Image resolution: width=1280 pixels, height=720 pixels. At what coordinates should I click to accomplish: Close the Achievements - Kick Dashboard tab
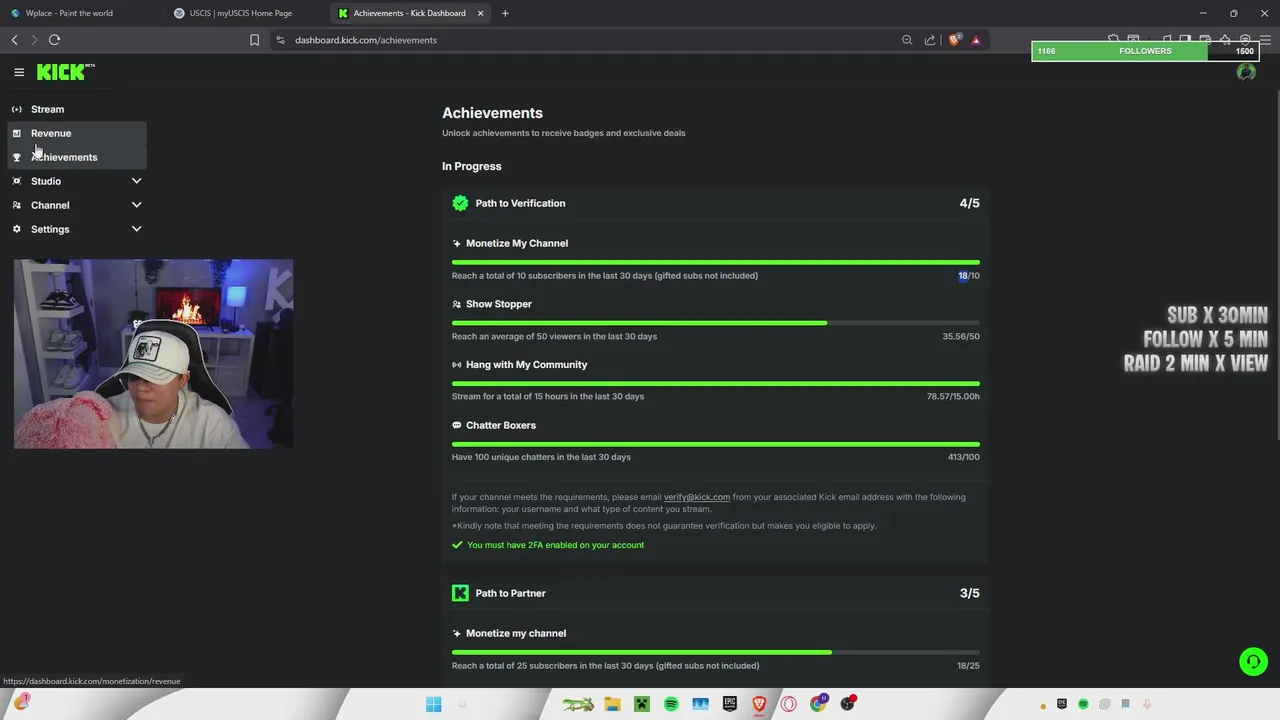[x=480, y=13]
